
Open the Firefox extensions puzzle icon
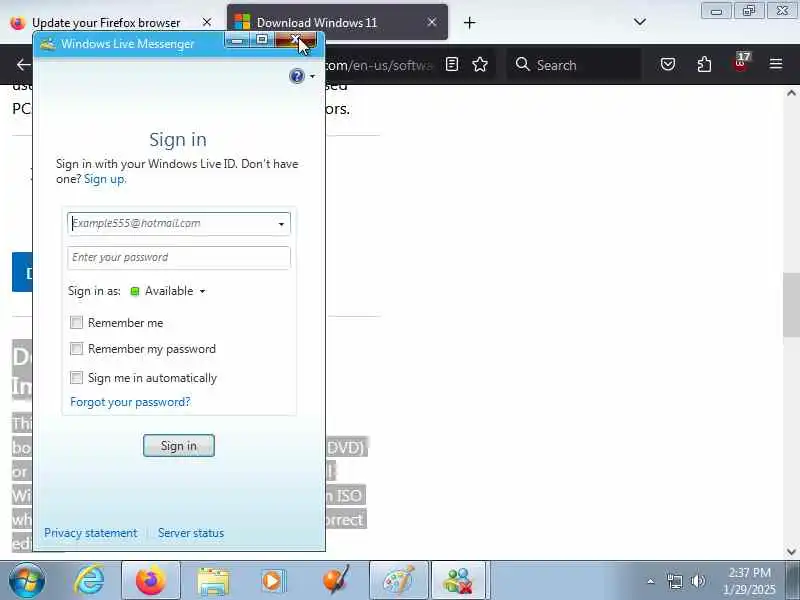(x=704, y=64)
